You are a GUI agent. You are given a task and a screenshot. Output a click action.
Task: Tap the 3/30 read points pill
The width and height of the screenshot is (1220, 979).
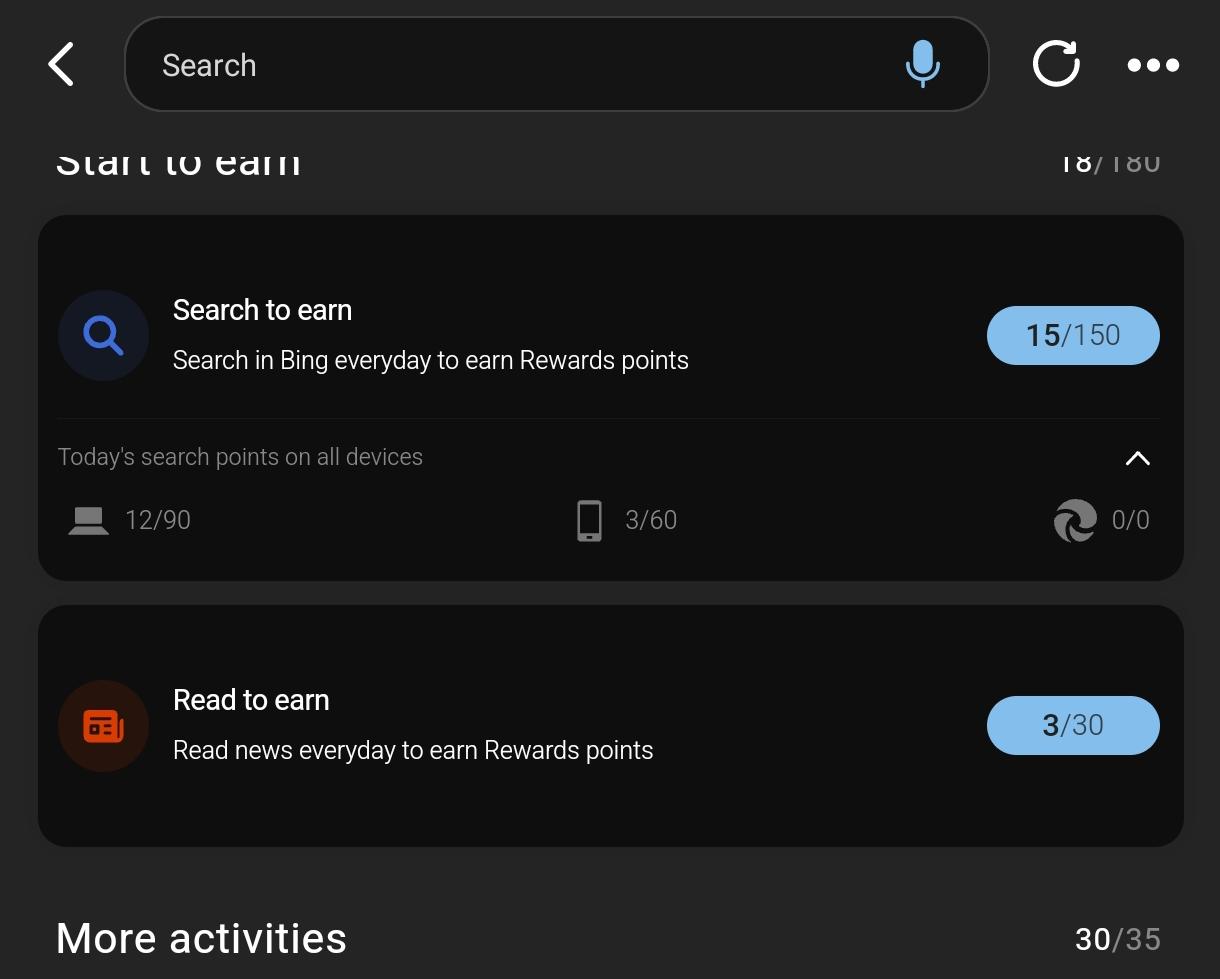click(x=1073, y=726)
